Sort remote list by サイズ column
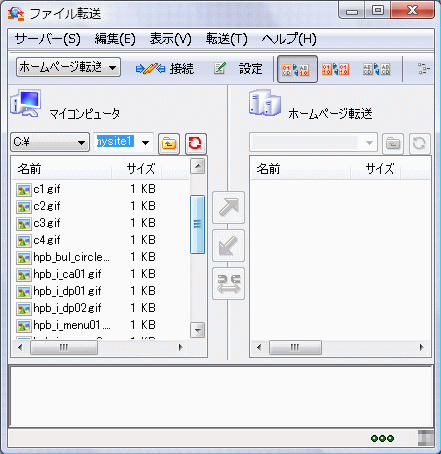The height and width of the screenshot is (454, 441). pyautogui.click(x=375, y=169)
